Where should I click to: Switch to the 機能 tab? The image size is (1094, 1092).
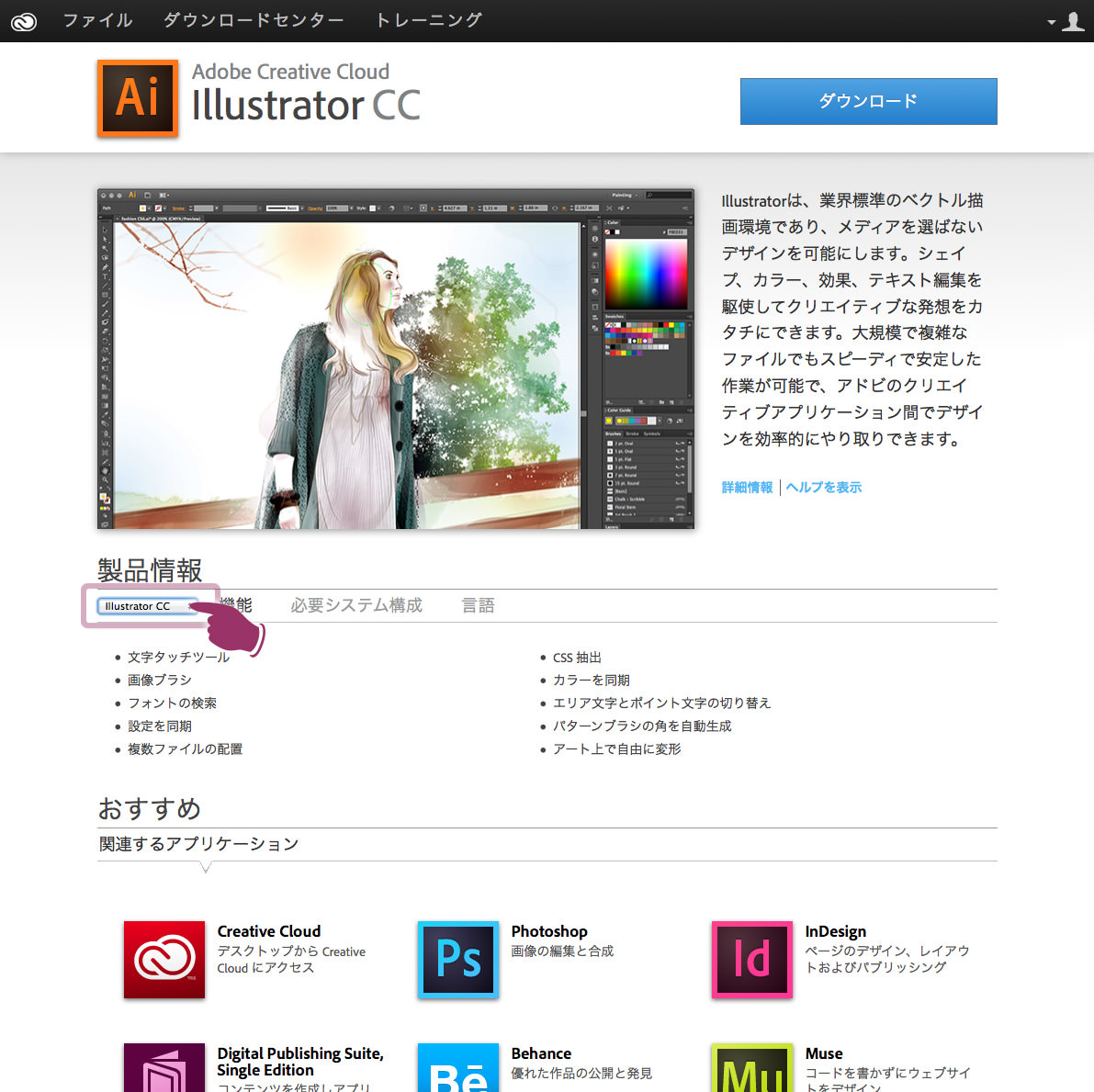[236, 605]
